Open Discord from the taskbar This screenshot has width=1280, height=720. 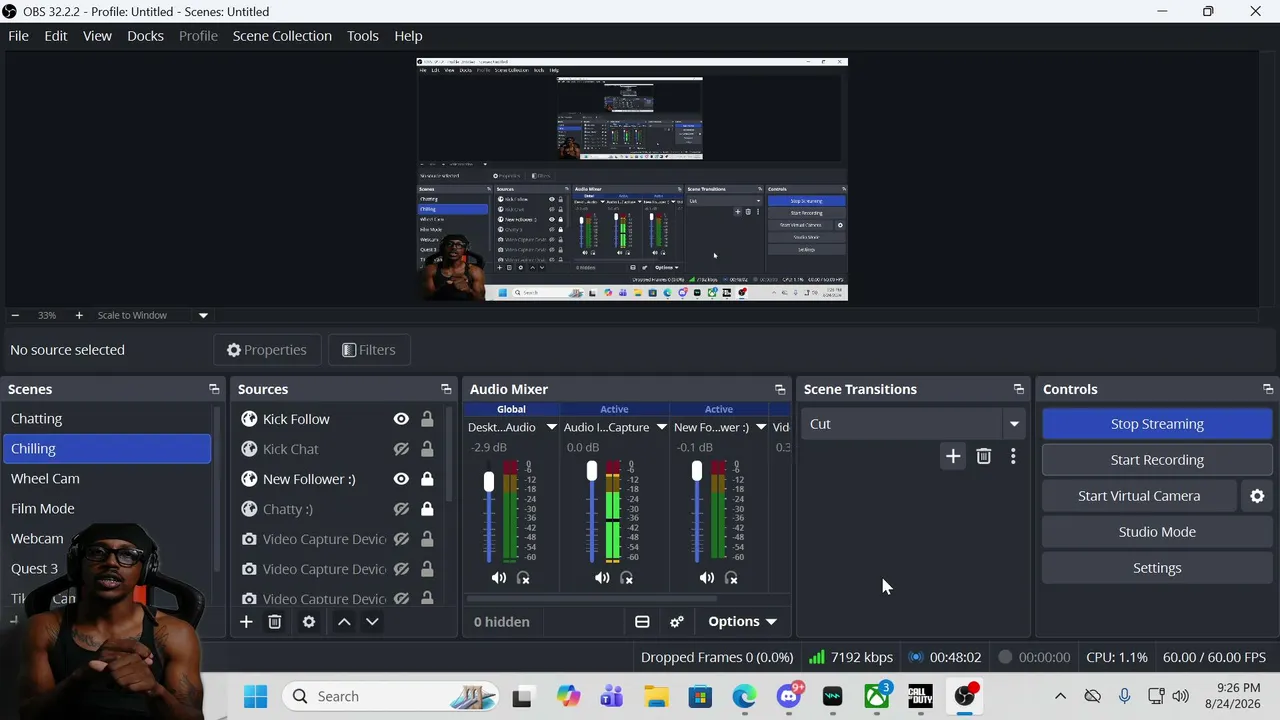pos(789,696)
